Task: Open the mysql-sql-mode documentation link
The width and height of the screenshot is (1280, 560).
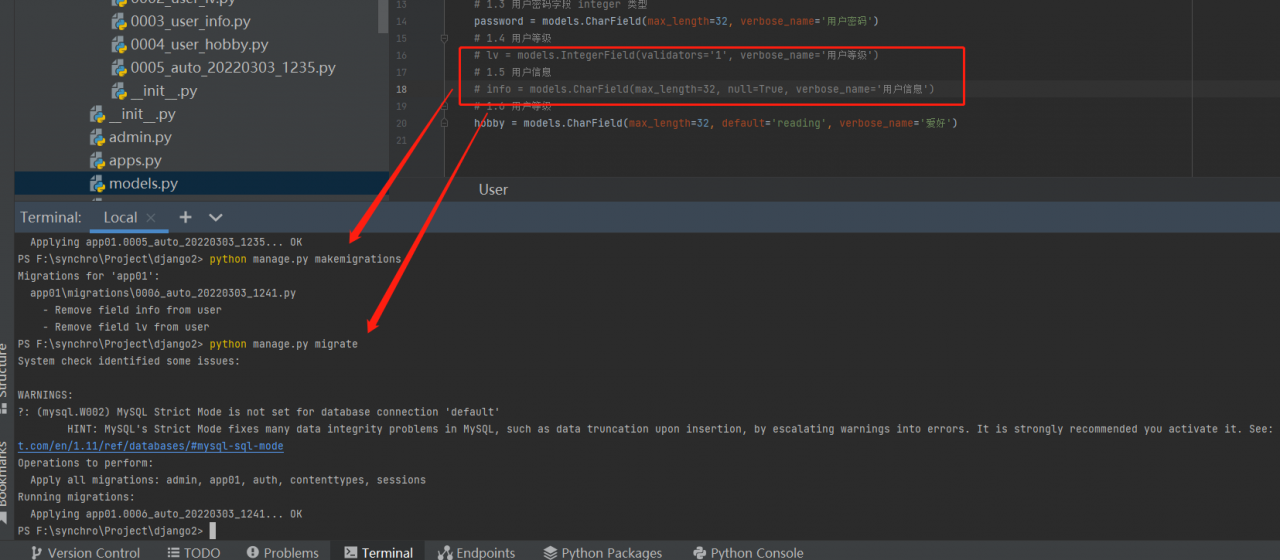Action: click(150, 446)
